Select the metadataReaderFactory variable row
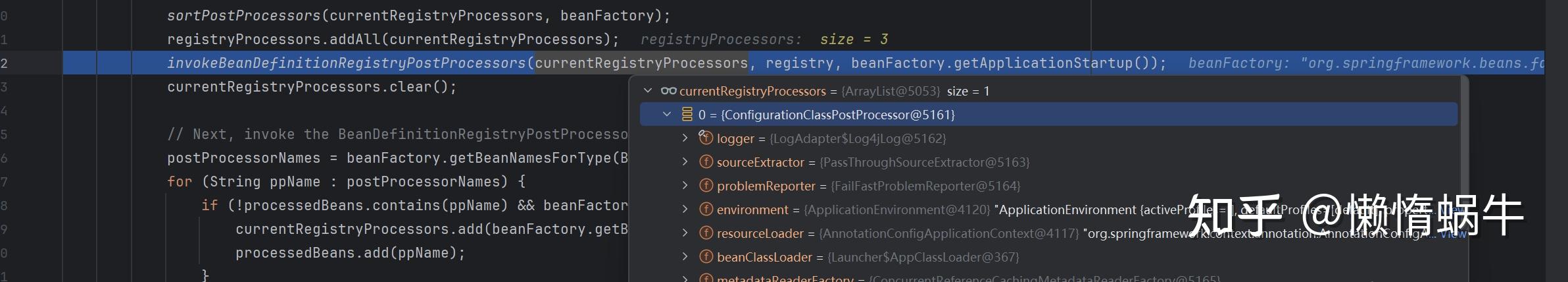 click(x=785, y=279)
